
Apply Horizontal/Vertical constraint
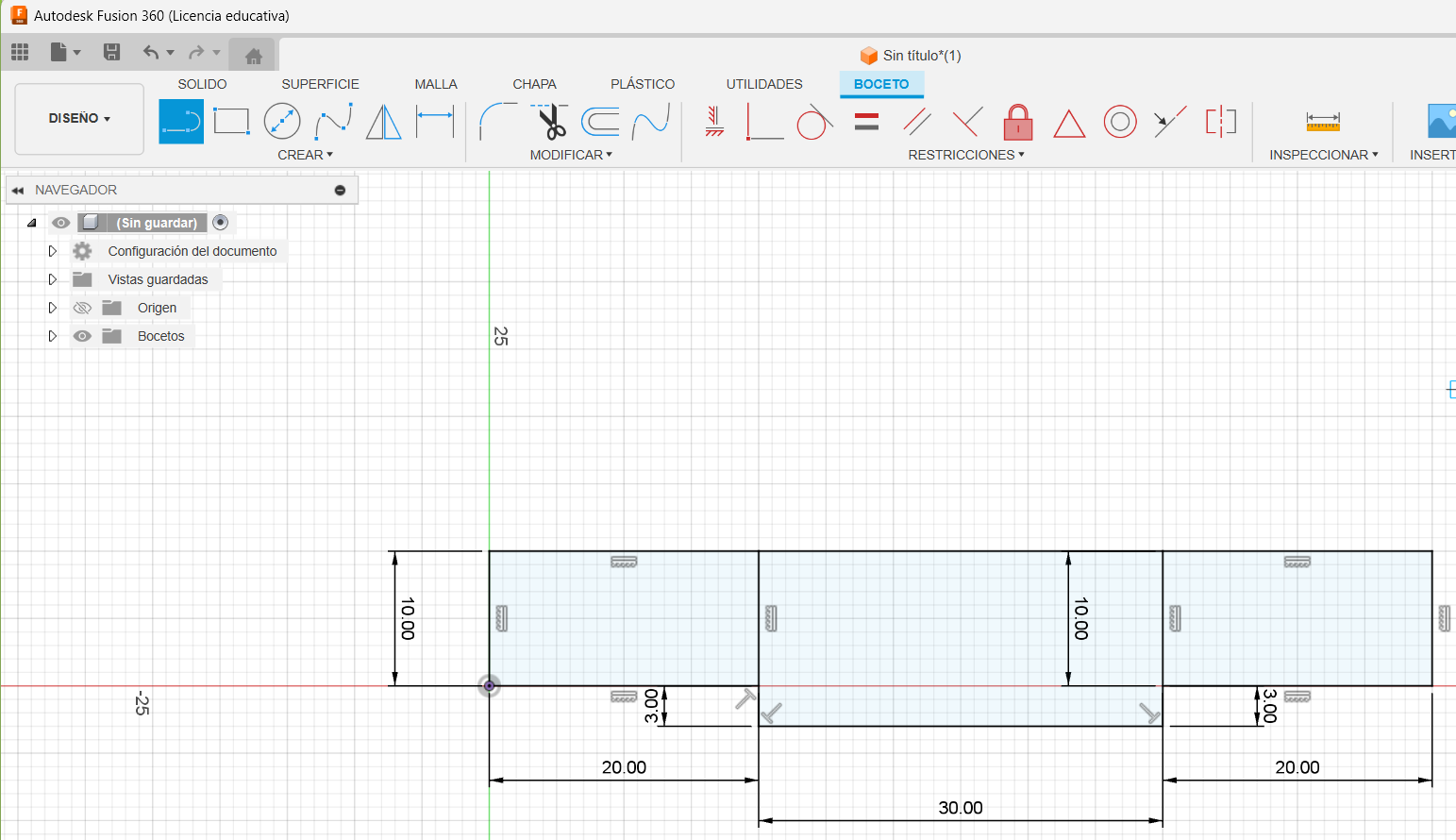pos(714,122)
